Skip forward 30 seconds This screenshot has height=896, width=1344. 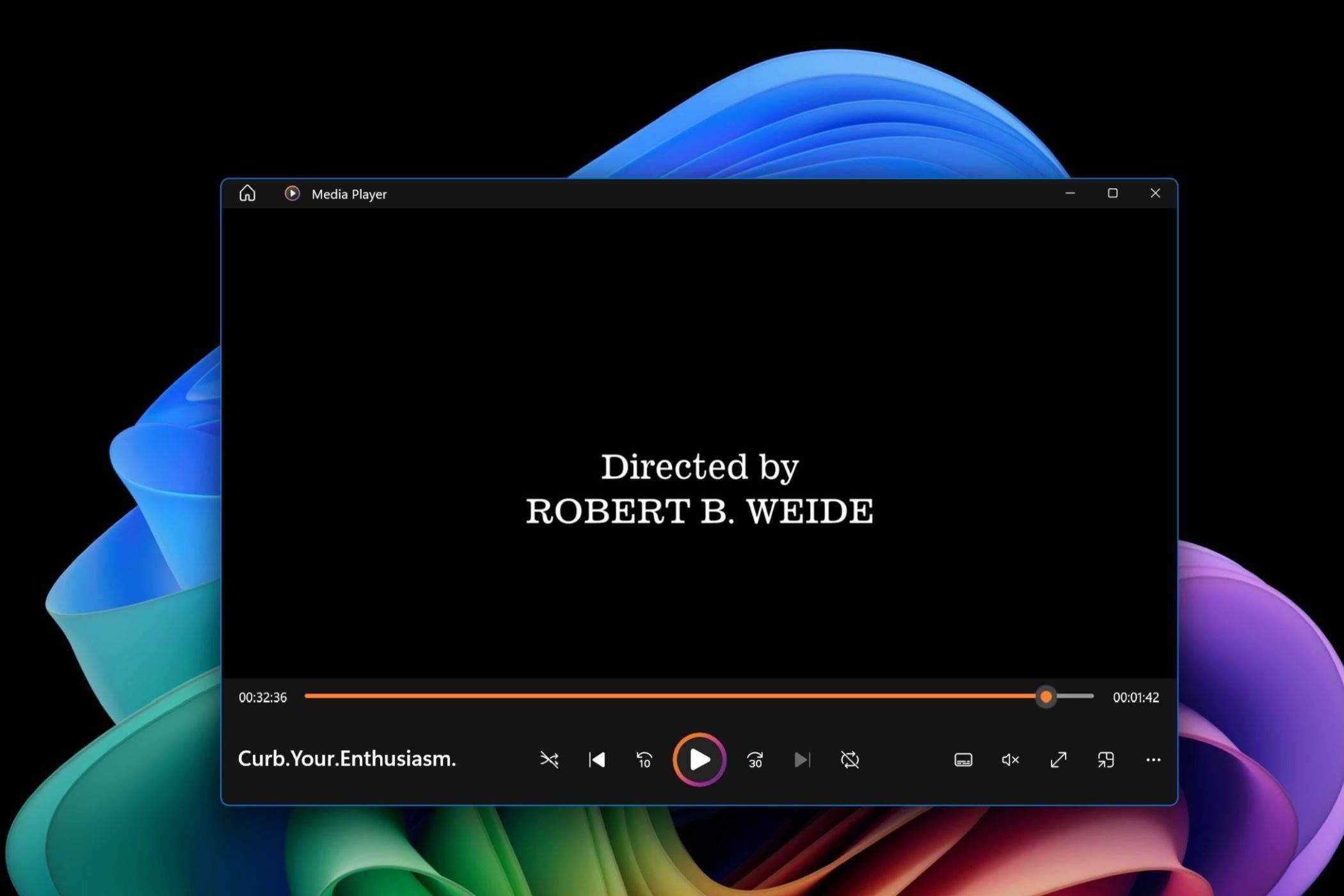[755, 760]
